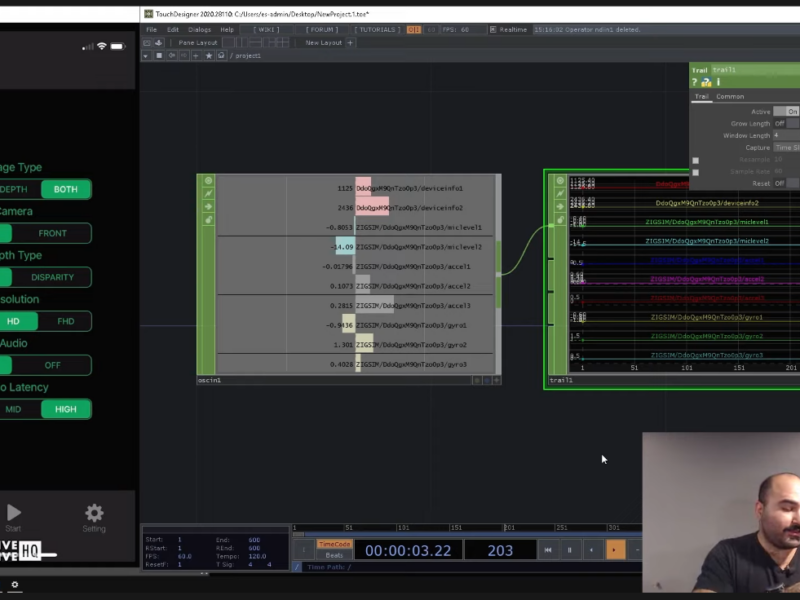
Task: Click the viewer active icon on oscin1 node
Action: click(209, 181)
